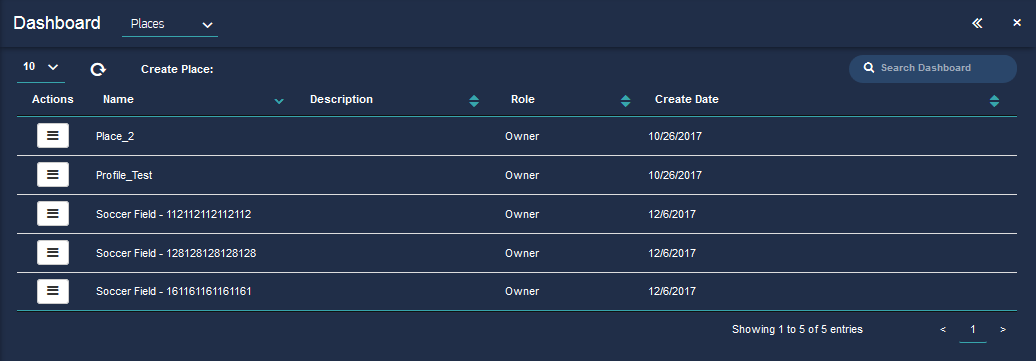
Task: Collapse the dashboard with the double-chevron icon
Action: coord(977,23)
